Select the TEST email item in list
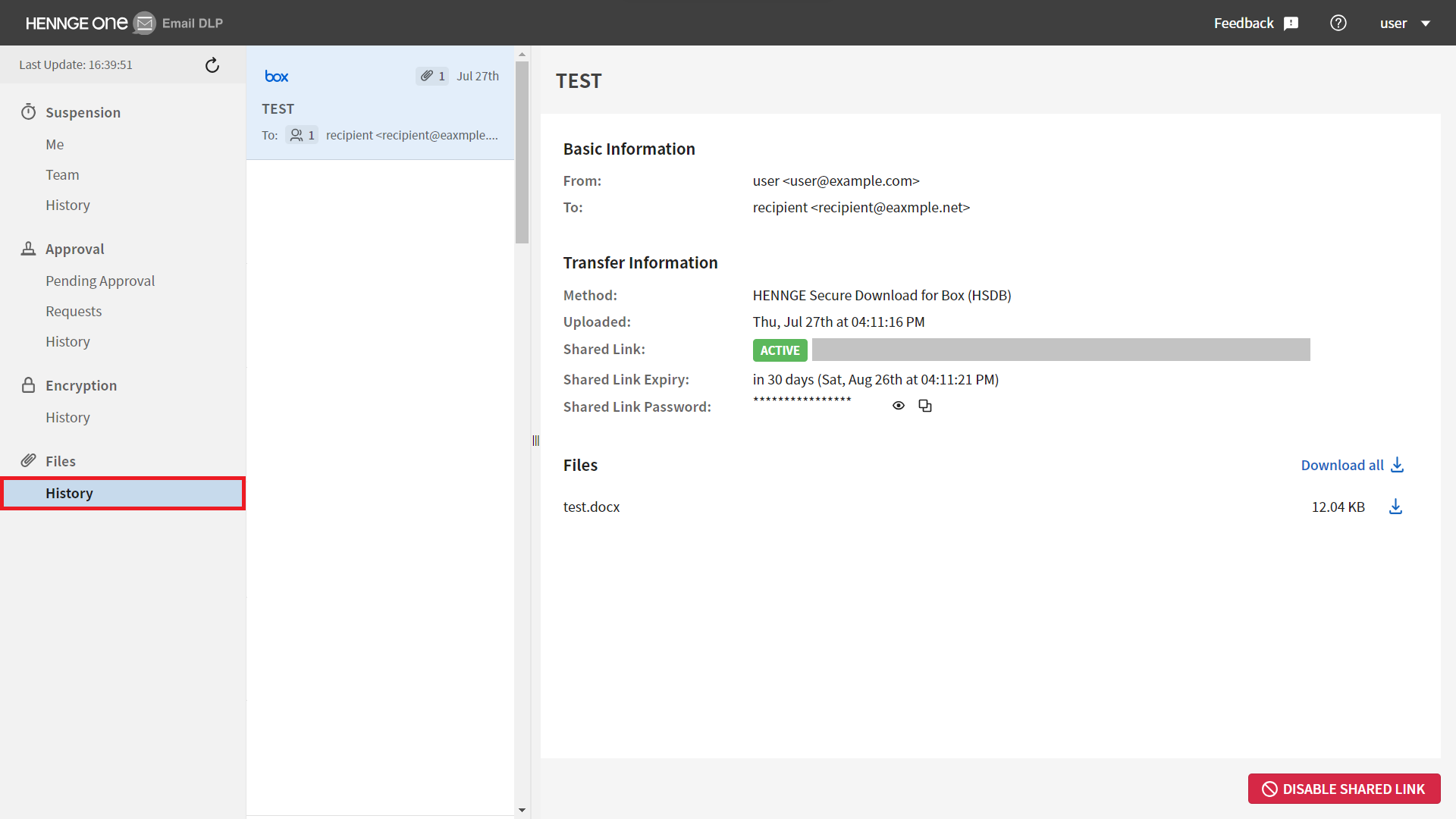The image size is (1456, 819). click(380, 103)
